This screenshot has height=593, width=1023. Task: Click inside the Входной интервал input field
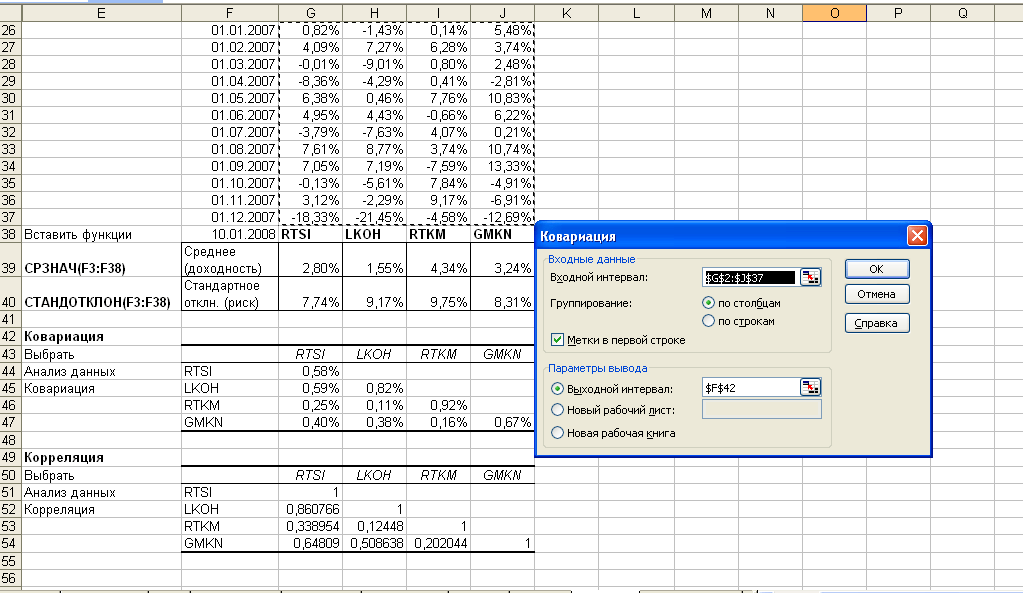click(x=750, y=277)
